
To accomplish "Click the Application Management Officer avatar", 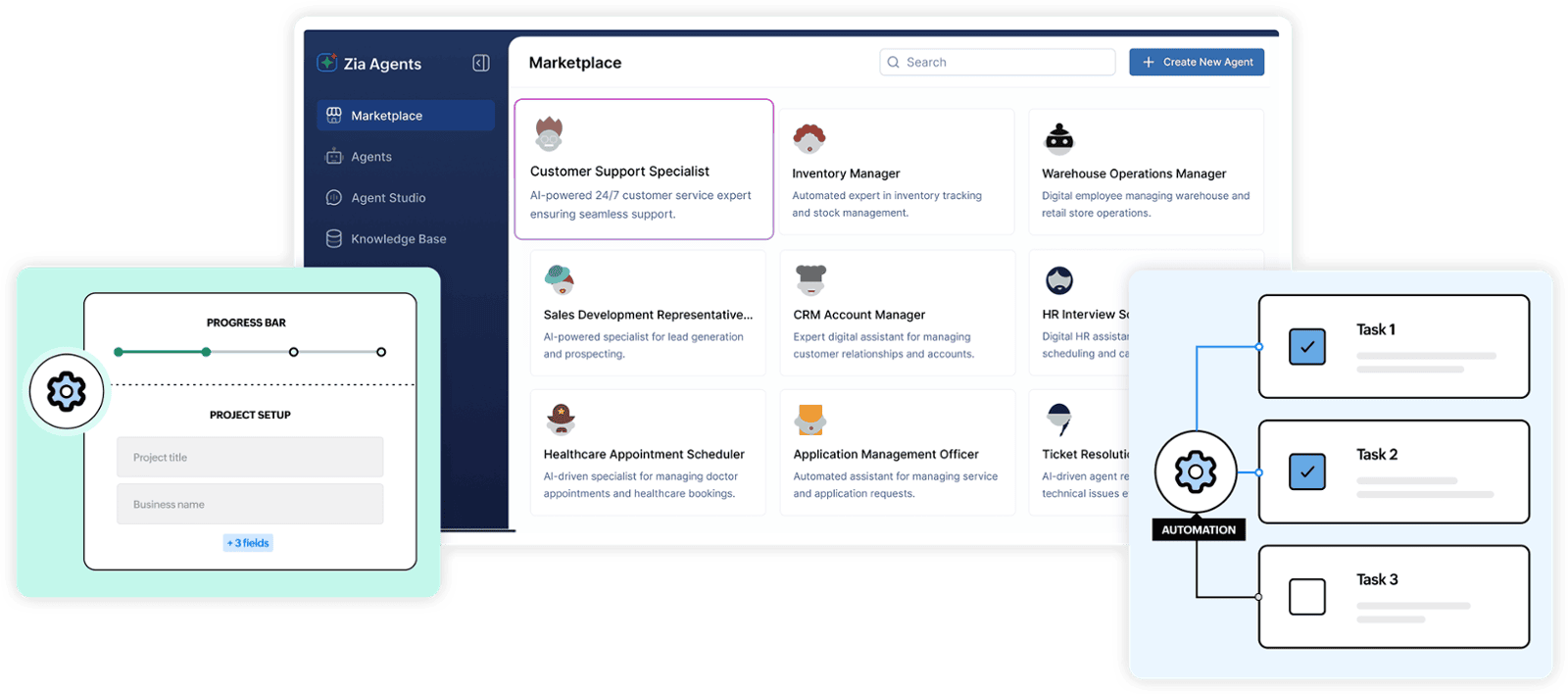I will [x=810, y=420].
